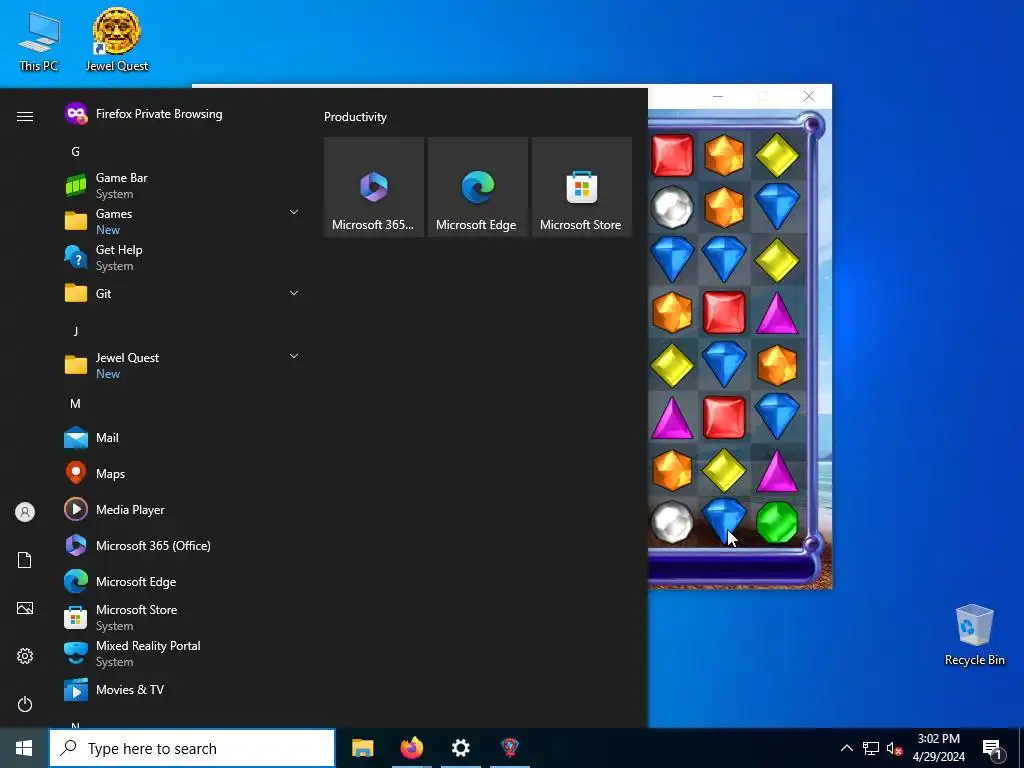Screen dimensions: 1024x768
Task: Open Settings from the taskbar
Action: point(460,748)
